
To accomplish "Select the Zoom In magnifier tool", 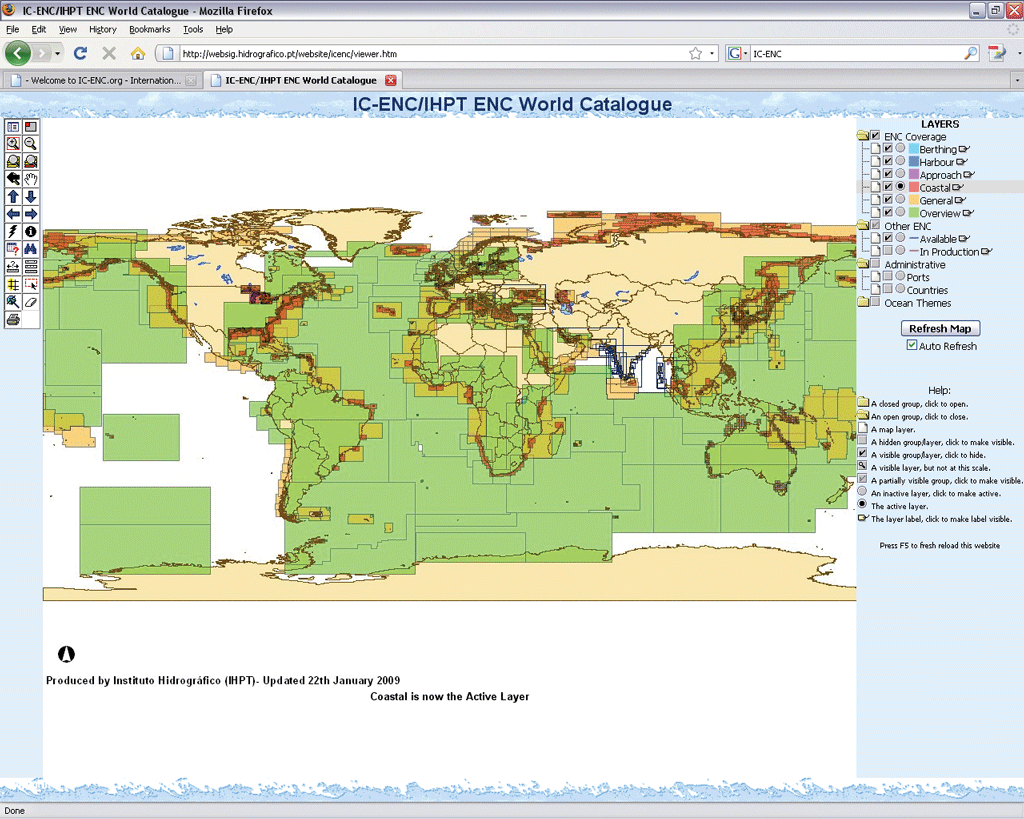I will coord(13,144).
